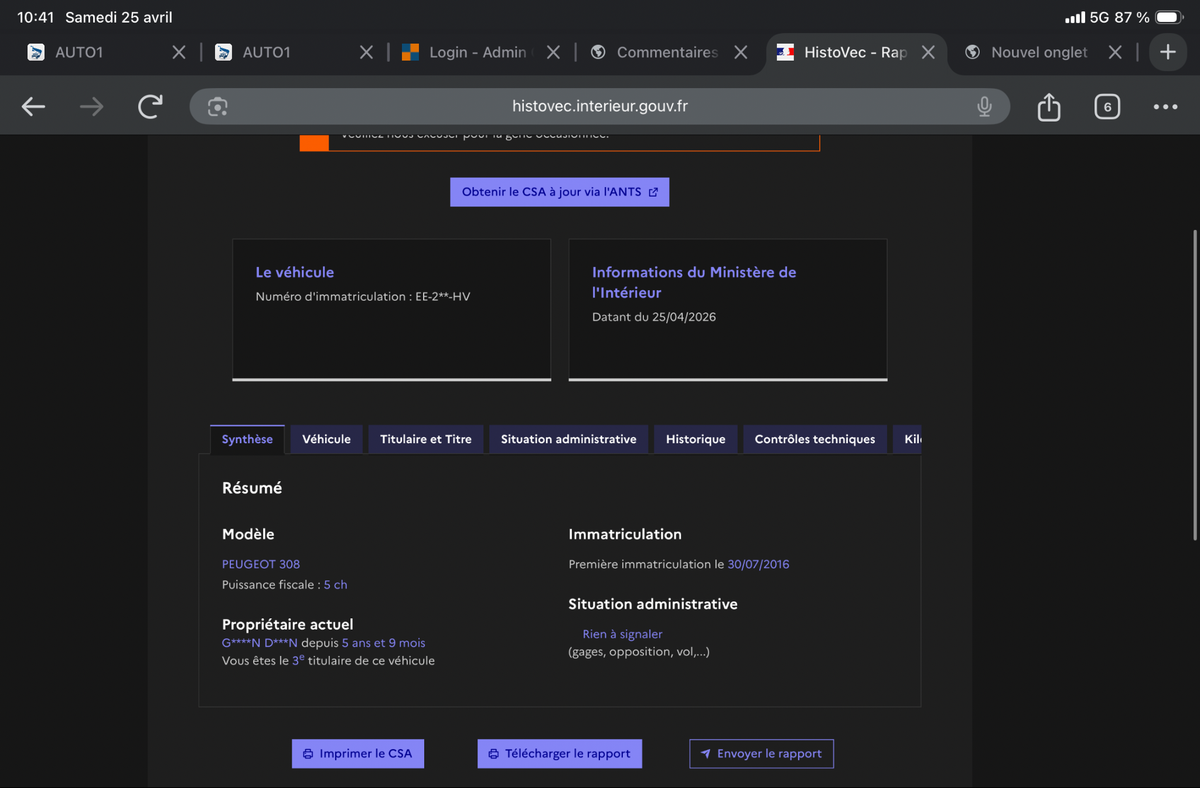The width and height of the screenshot is (1200, 788).
Task: Reload the HistoVec page
Action: coord(150,107)
